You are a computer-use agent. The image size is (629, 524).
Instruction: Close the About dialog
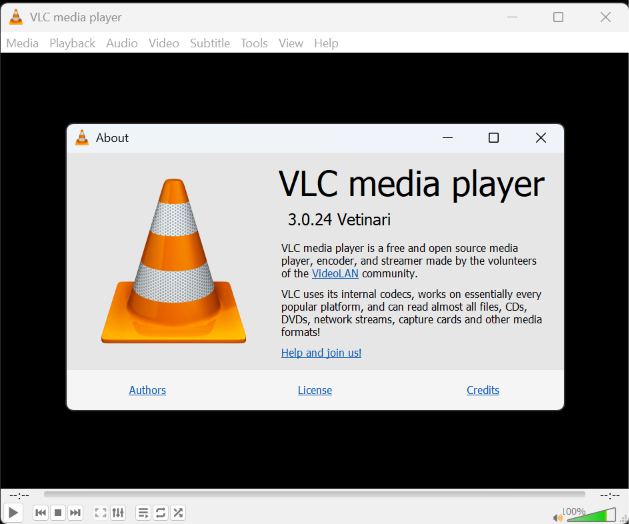coord(540,138)
